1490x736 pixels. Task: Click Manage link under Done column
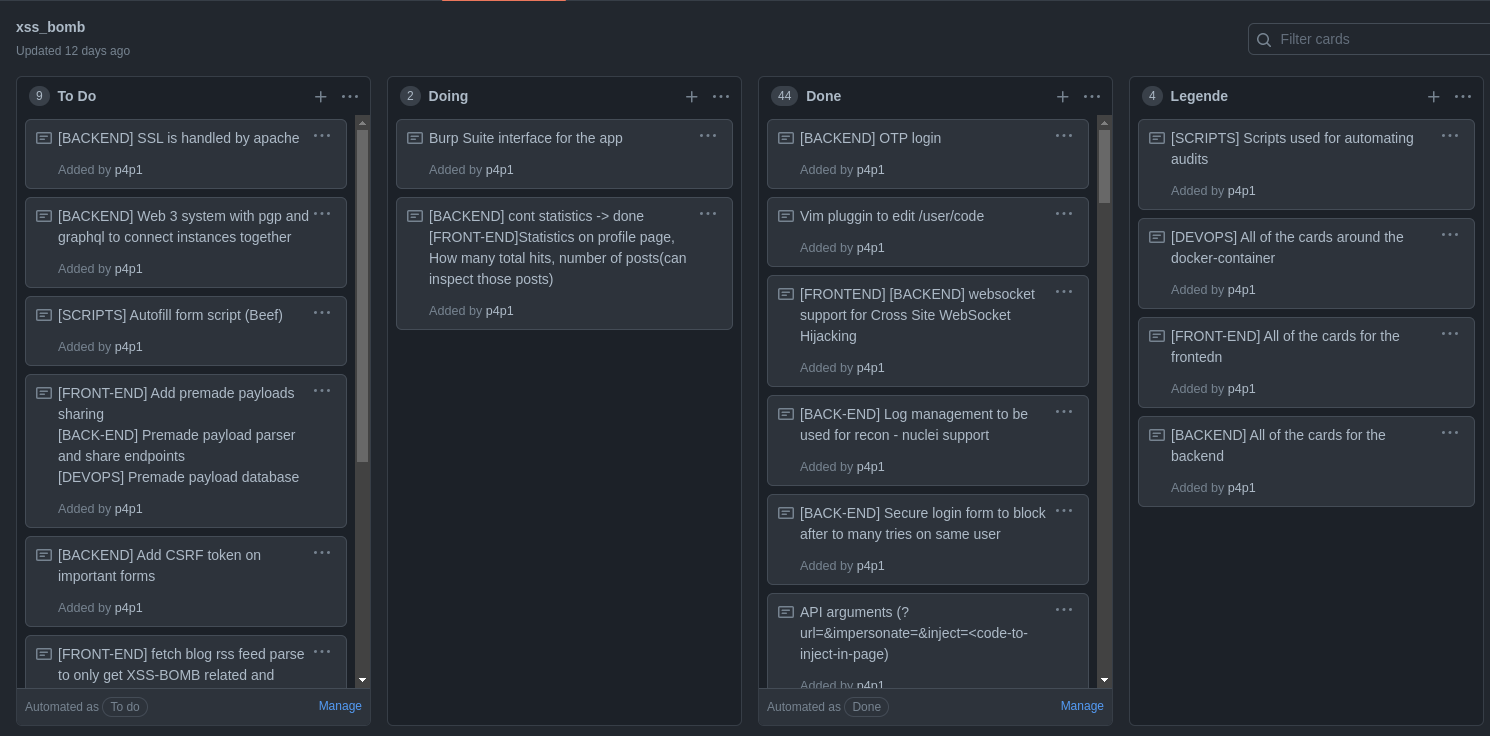click(1082, 706)
